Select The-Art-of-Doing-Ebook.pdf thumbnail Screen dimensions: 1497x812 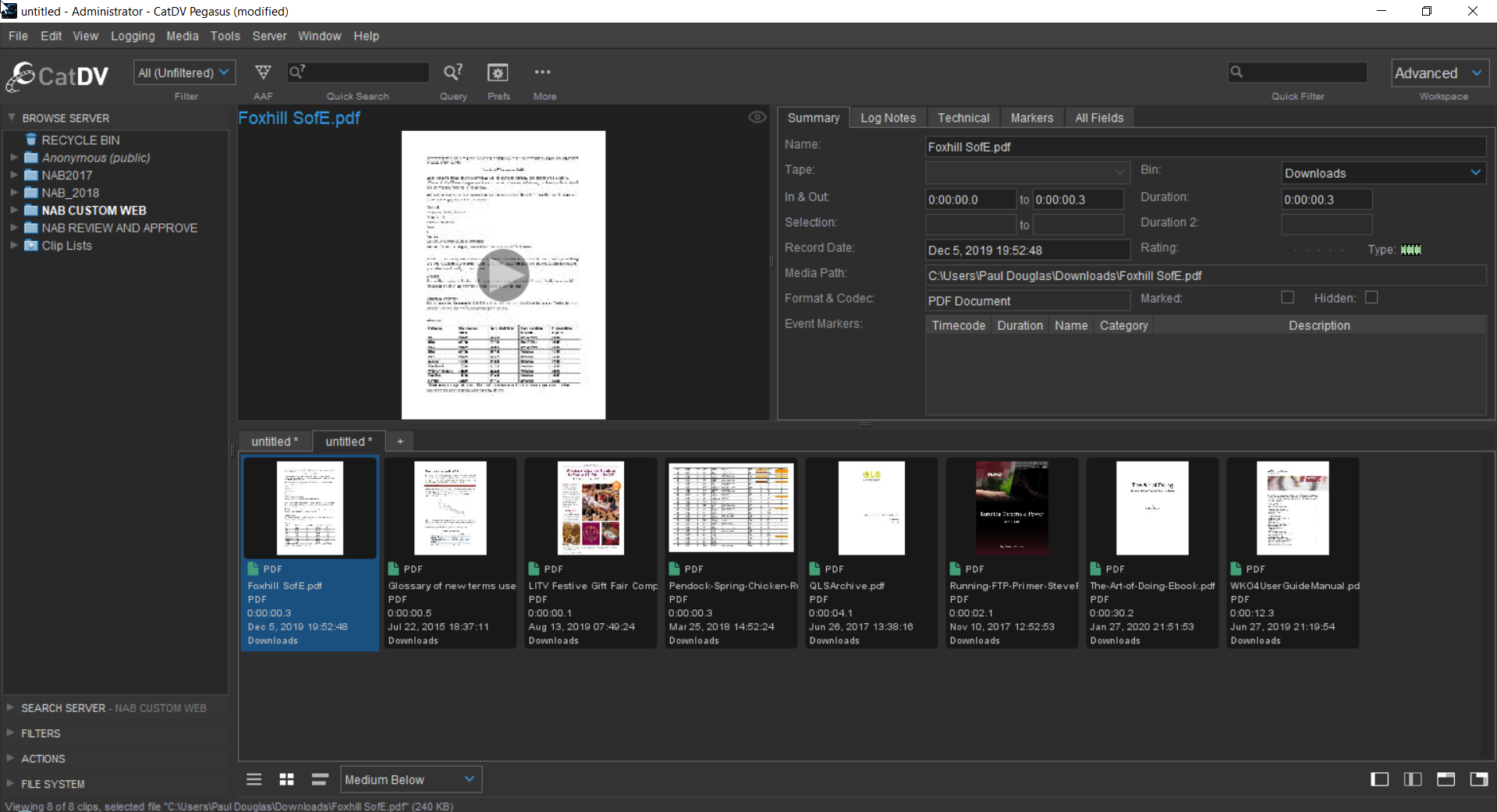(x=1152, y=508)
